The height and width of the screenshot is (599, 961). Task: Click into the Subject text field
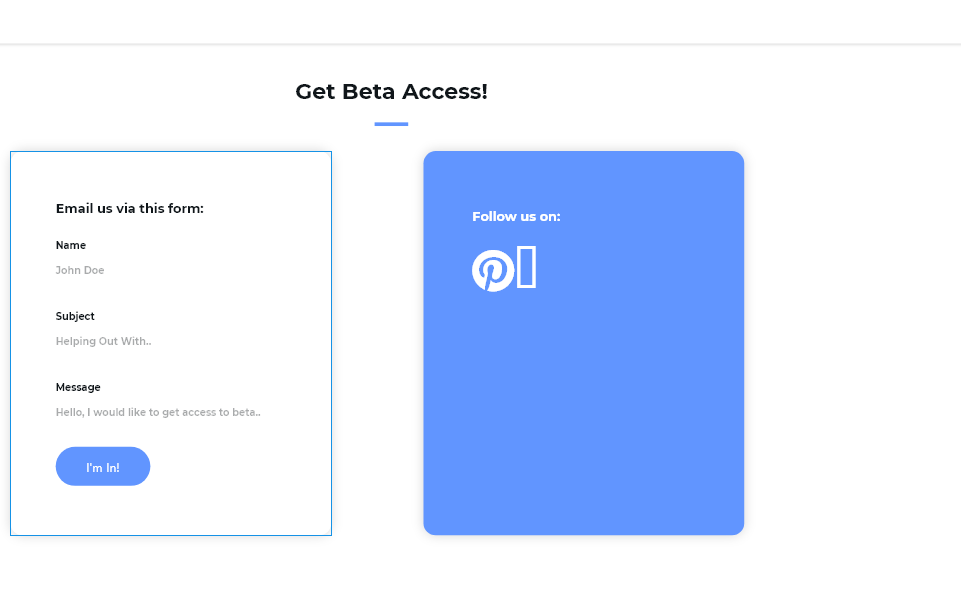pos(170,341)
